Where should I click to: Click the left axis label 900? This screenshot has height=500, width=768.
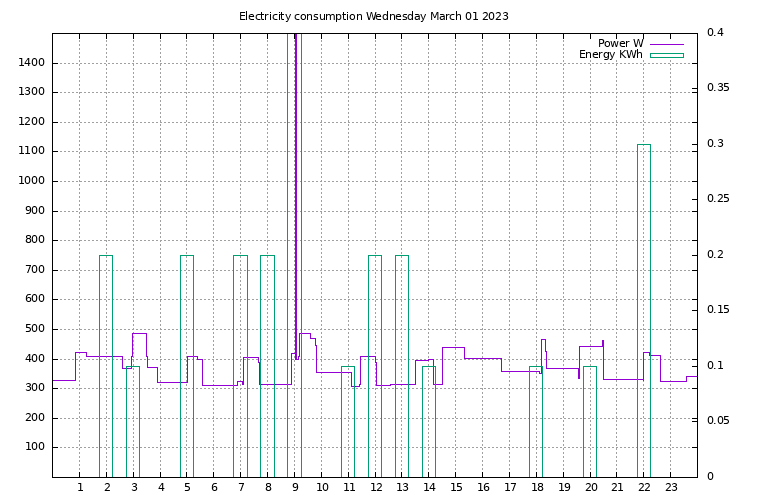click(35, 211)
